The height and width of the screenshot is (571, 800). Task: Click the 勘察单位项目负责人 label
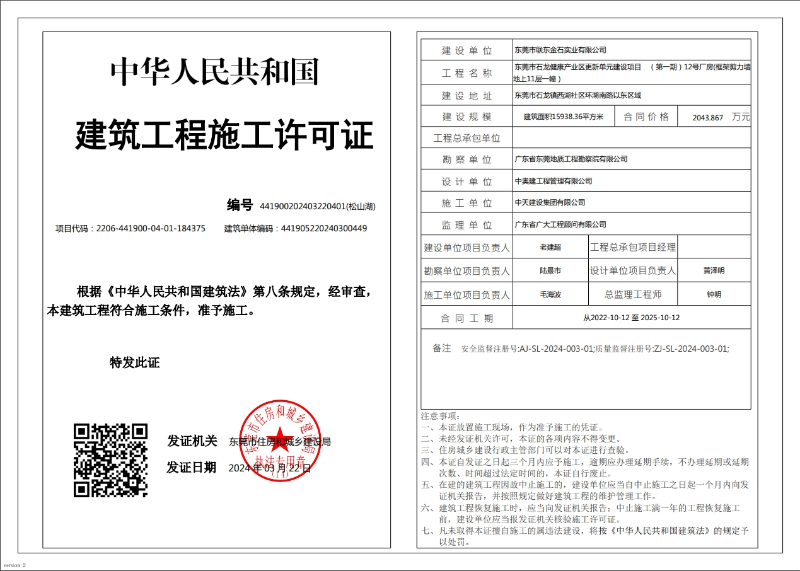(x=467, y=271)
